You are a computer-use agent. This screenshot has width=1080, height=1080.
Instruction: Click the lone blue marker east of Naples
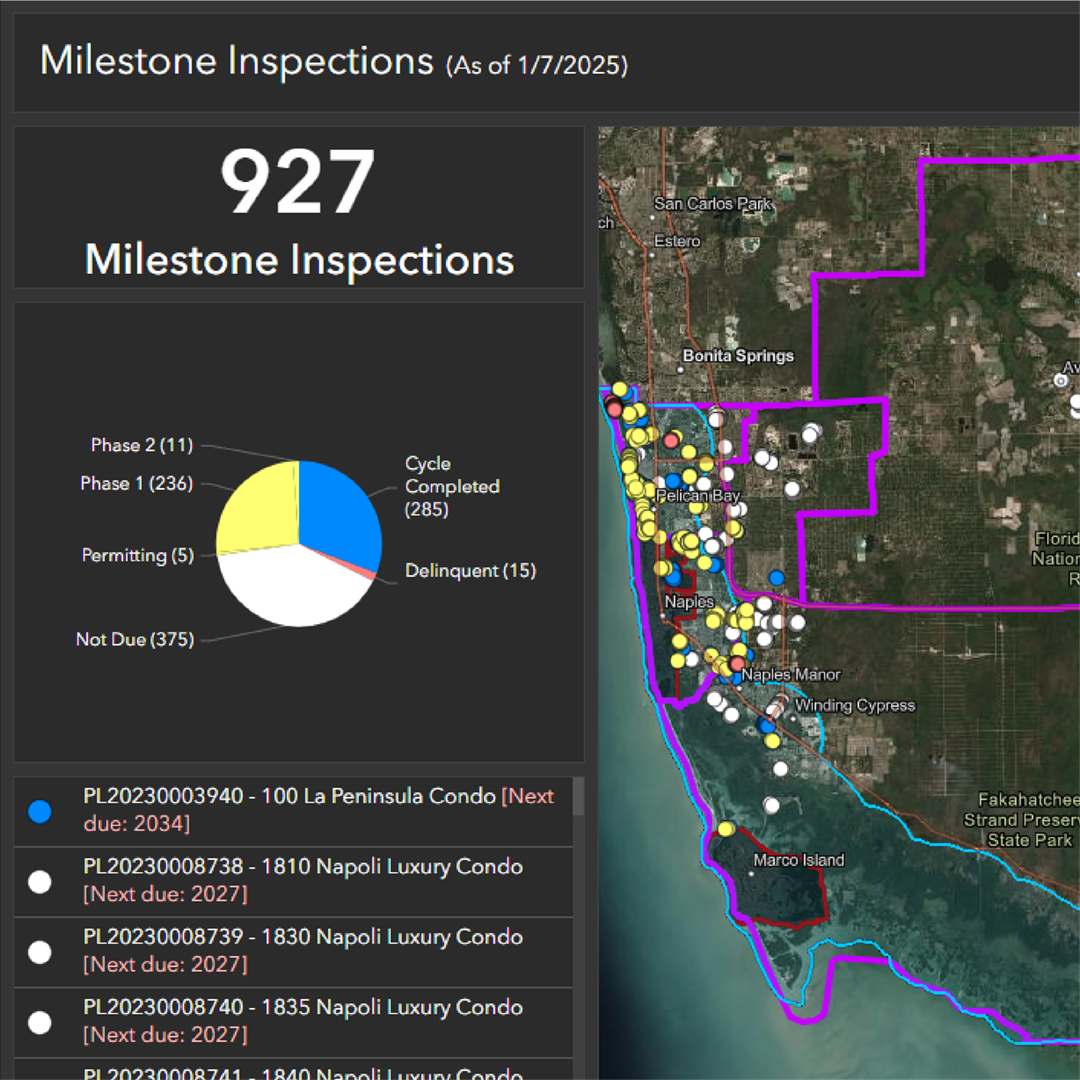click(x=777, y=577)
